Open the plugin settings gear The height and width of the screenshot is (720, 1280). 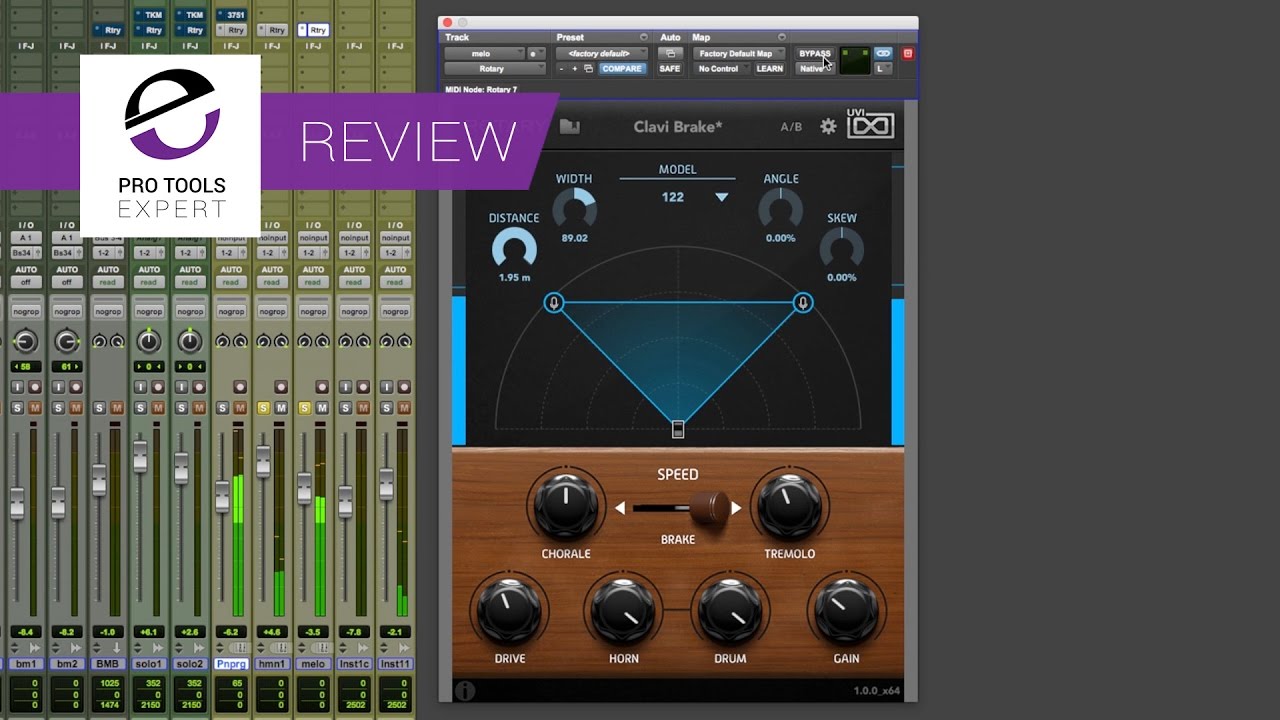click(x=828, y=127)
